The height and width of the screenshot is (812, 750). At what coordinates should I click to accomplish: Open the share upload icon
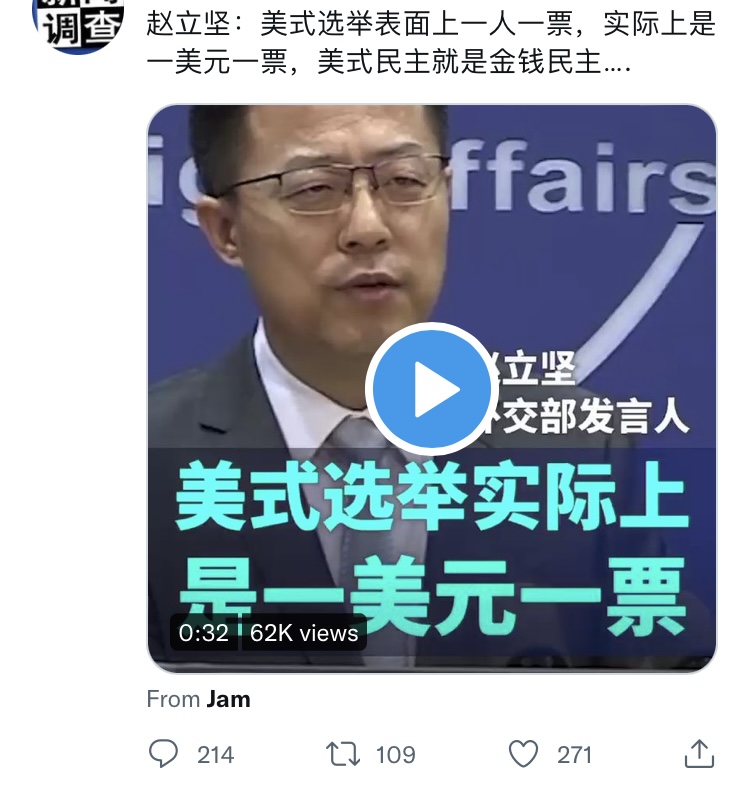pos(699,753)
